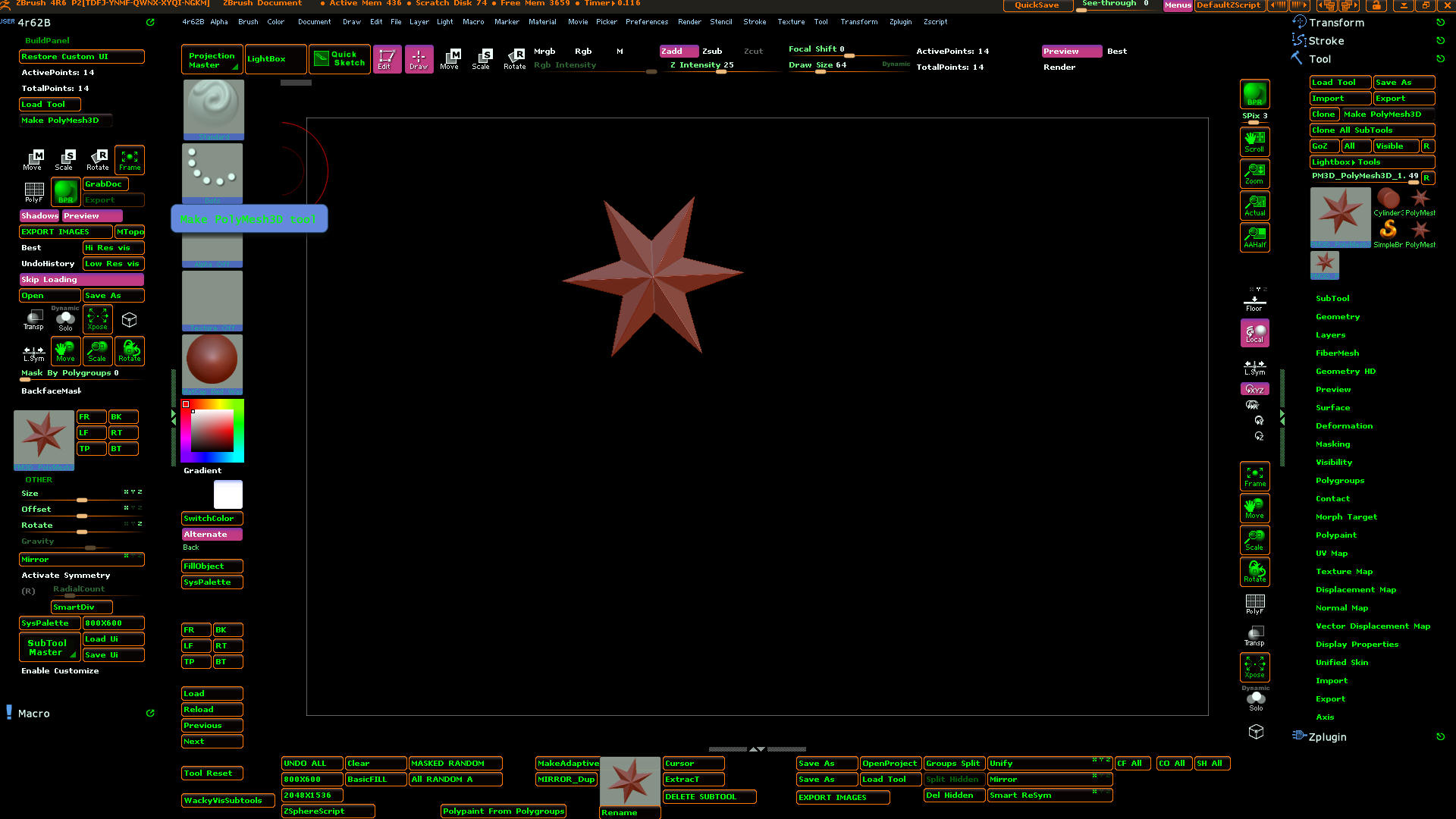Pick a color from the color picker square
This screenshot has height=819, width=1456.
coord(212,432)
